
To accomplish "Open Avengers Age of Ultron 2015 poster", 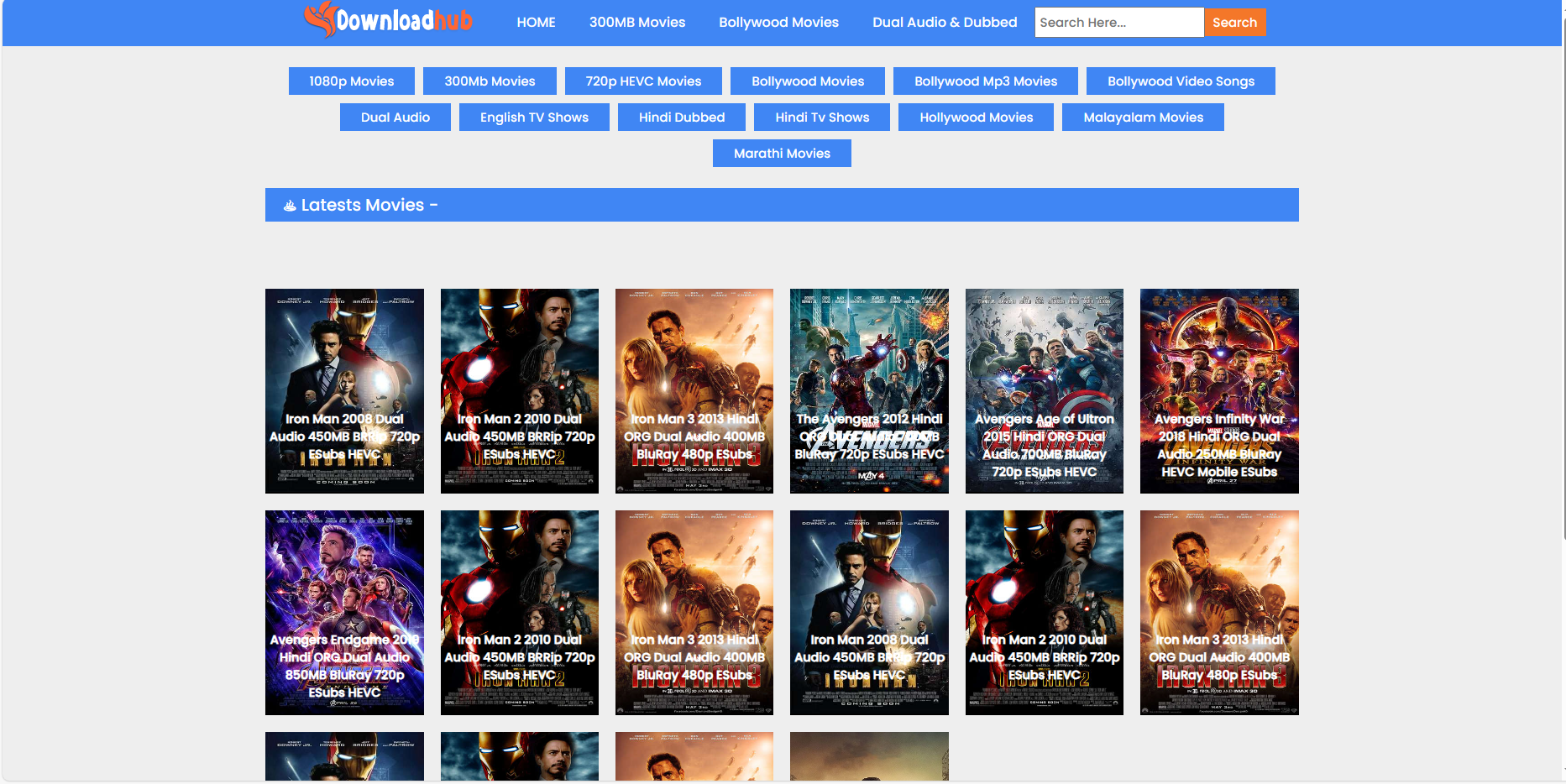I will click(x=1044, y=390).
